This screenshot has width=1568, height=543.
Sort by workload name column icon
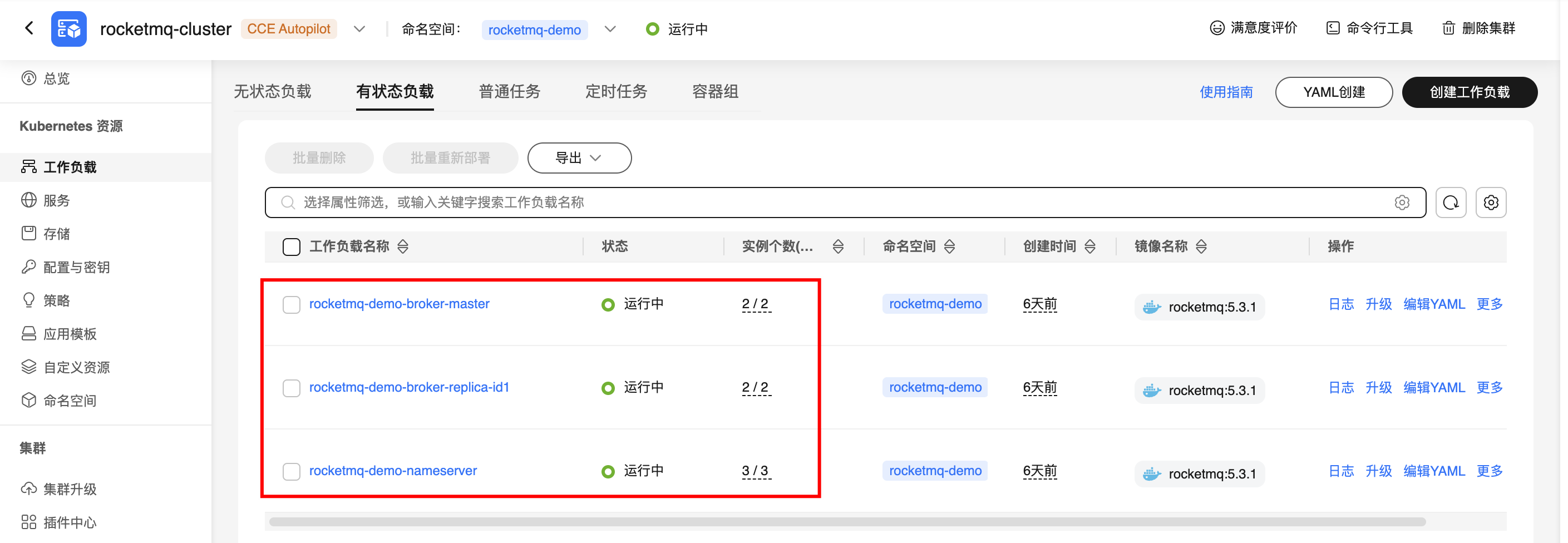click(x=403, y=246)
